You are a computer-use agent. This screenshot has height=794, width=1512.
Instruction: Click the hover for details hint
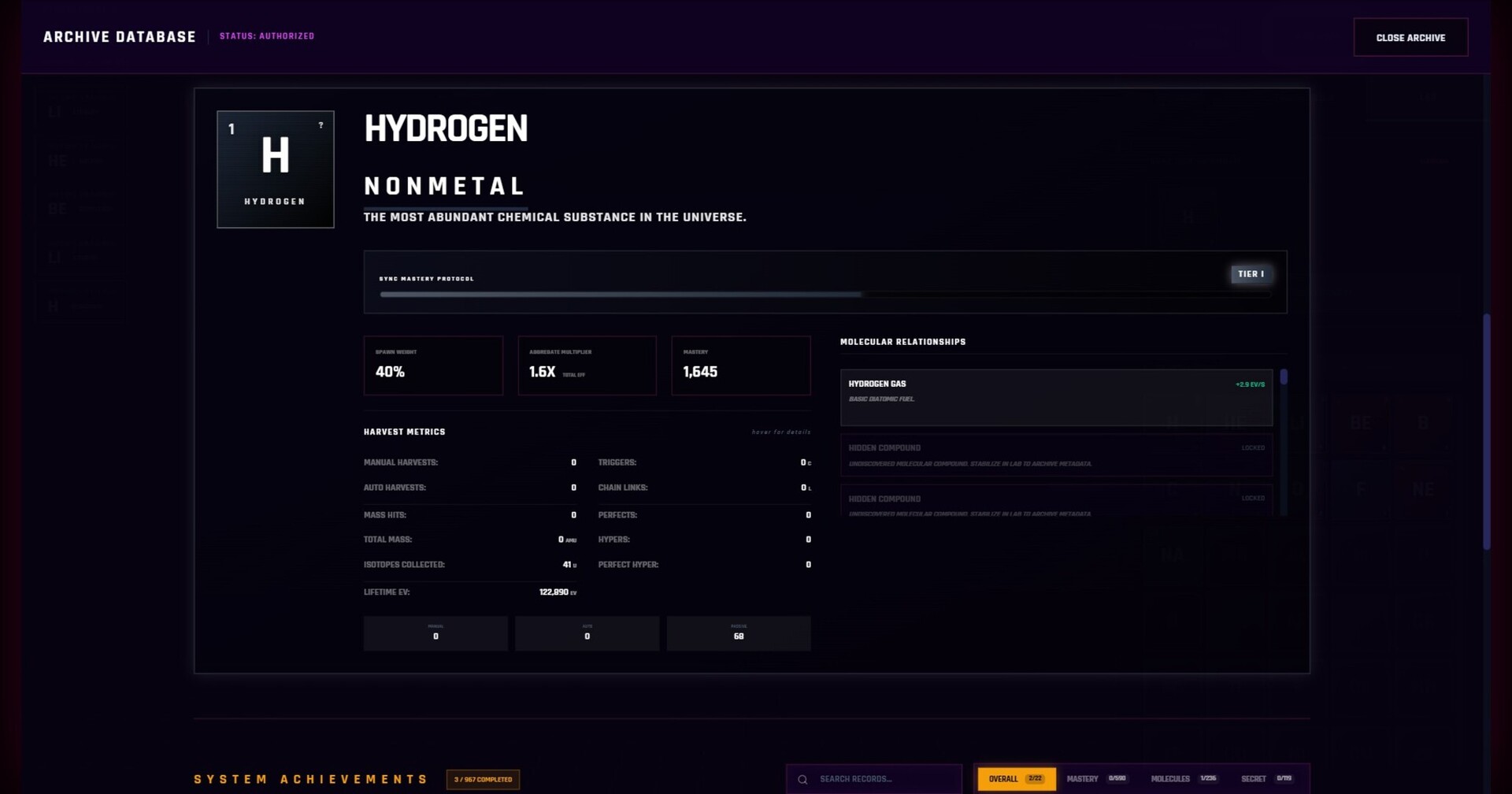tap(781, 432)
